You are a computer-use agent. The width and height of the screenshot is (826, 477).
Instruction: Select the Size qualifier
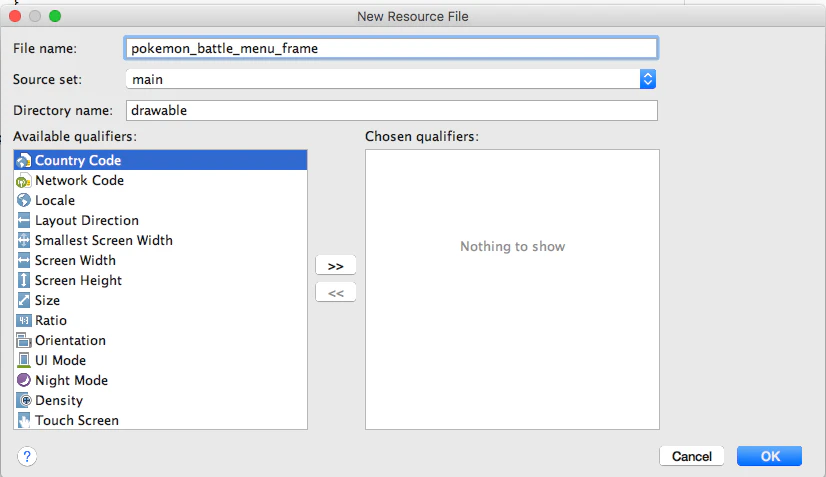coord(161,300)
